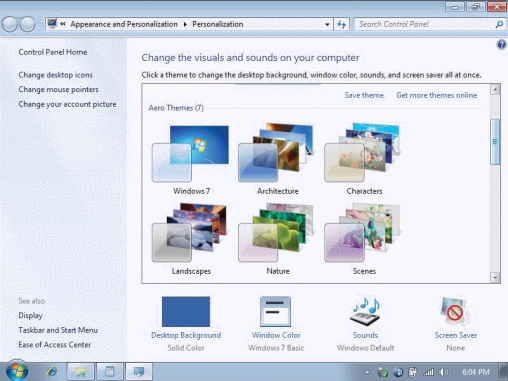Click the Show desktop button at taskbar end
This screenshot has height=381, width=508.
[x=504, y=371]
